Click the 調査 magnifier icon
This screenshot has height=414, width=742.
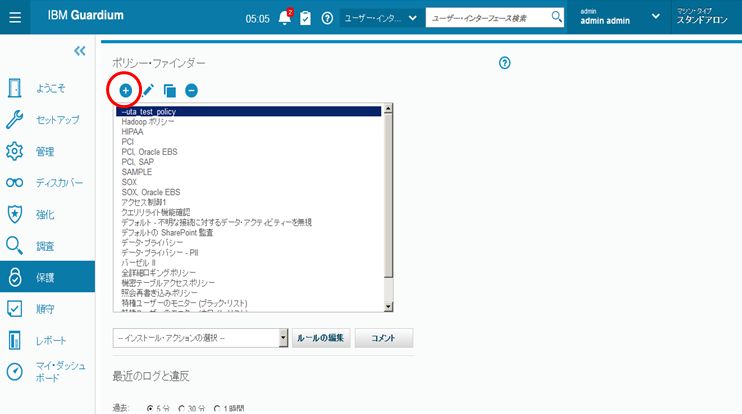(15, 246)
